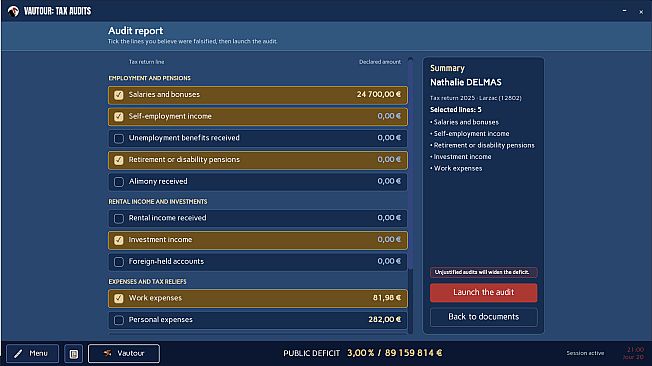Click Self-employment income in the summary list
Viewport: 652px width, 366px height.
coord(472,134)
